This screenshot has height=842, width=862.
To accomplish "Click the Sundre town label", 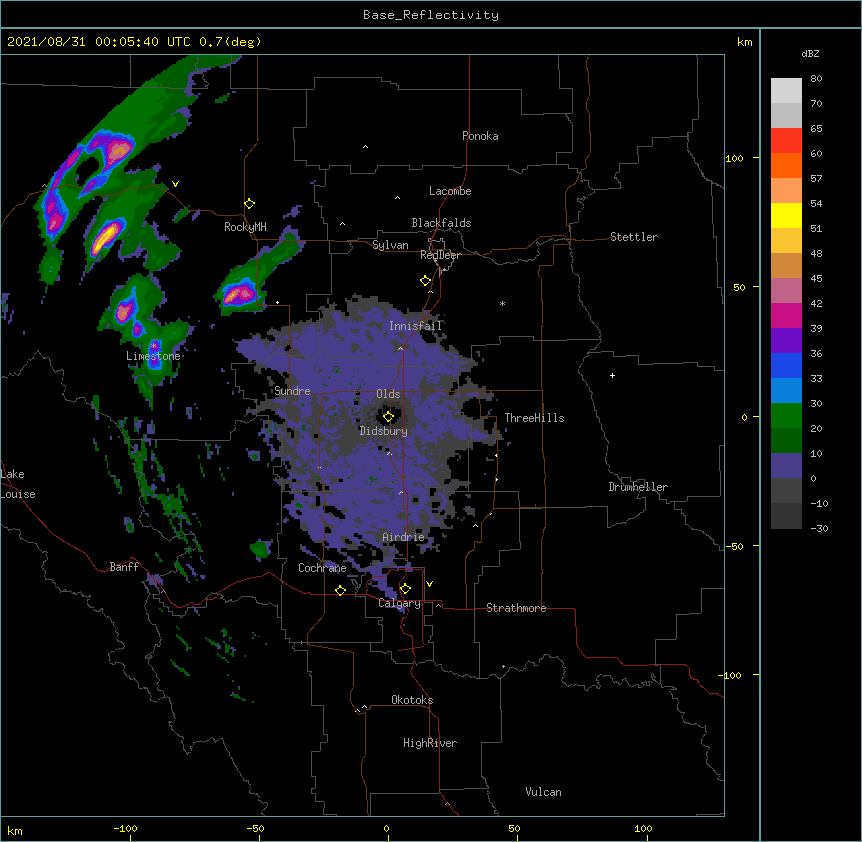I will (292, 391).
